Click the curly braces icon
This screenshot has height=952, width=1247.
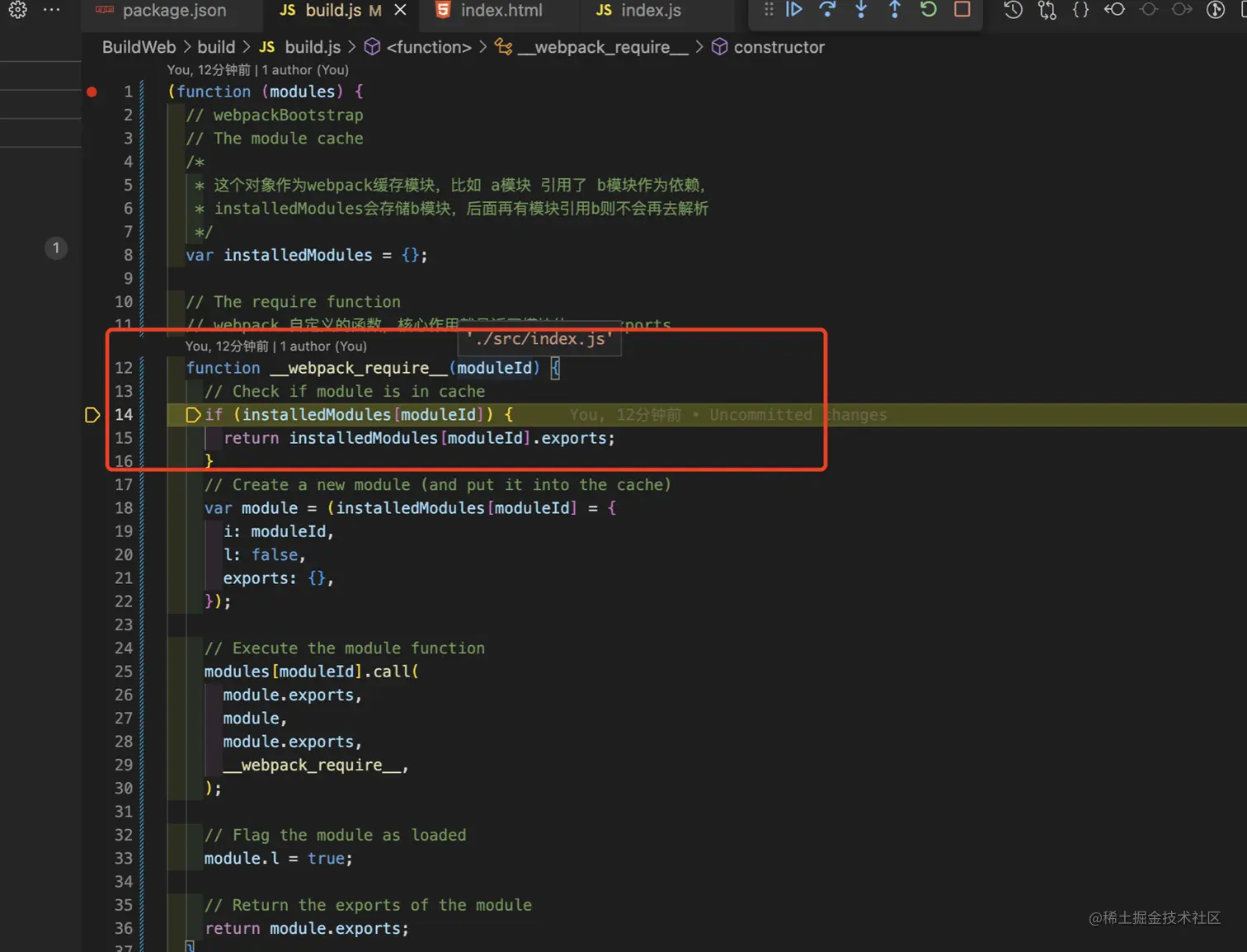point(1081,10)
